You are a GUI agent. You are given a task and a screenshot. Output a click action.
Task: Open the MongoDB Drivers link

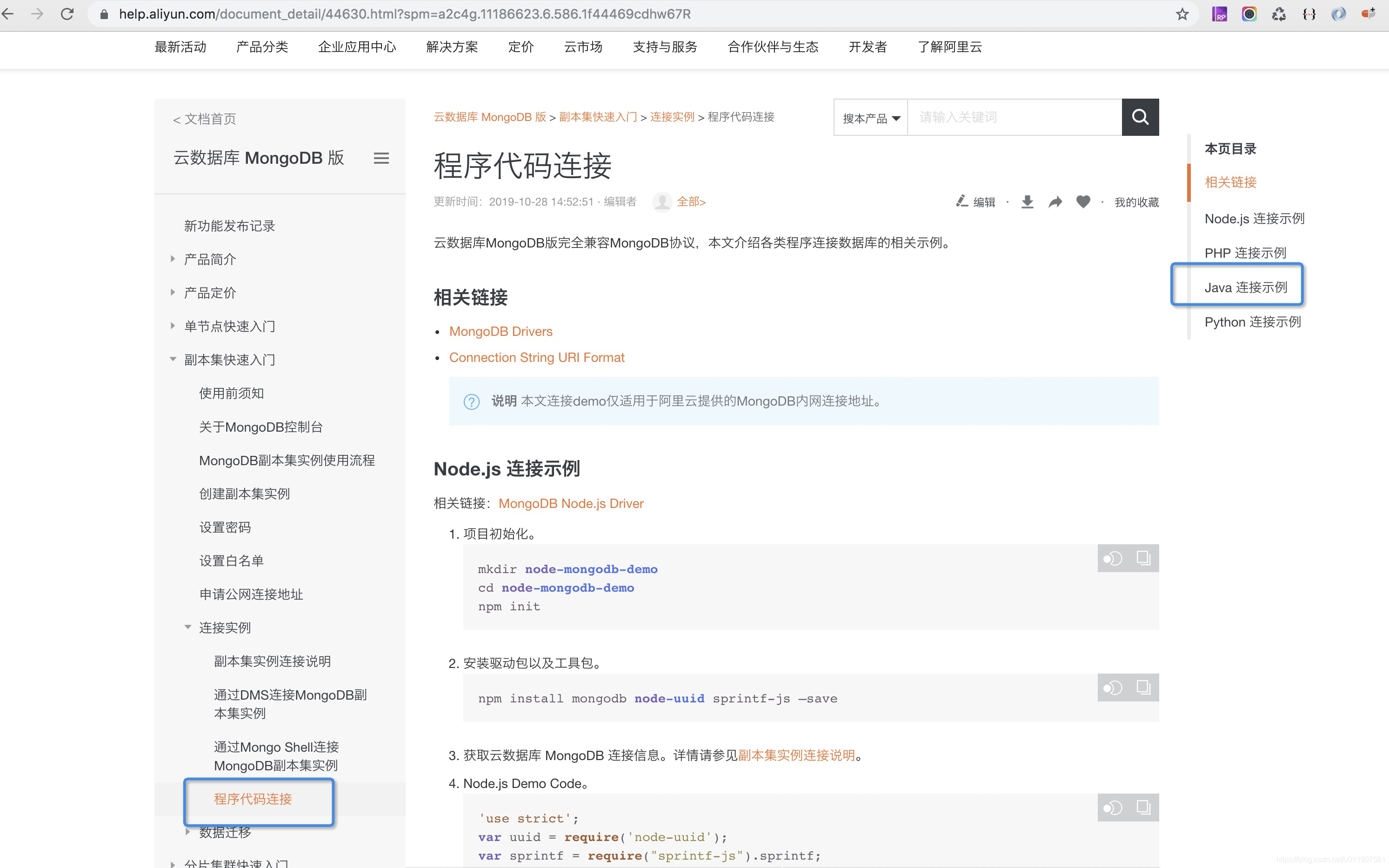tap(501, 331)
